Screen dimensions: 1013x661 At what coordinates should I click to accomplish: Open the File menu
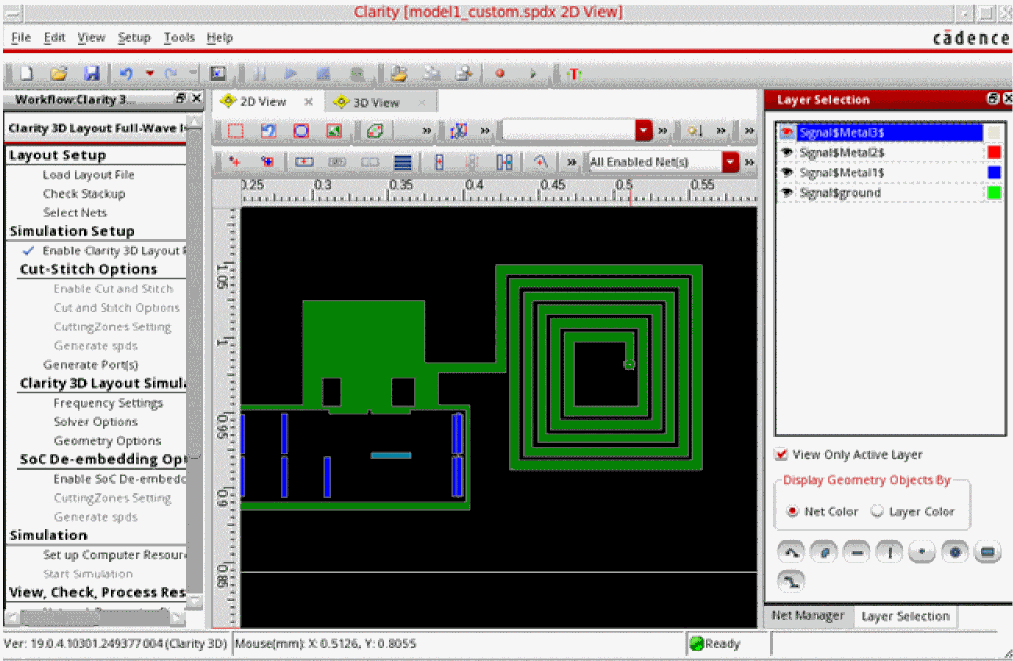(21, 37)
